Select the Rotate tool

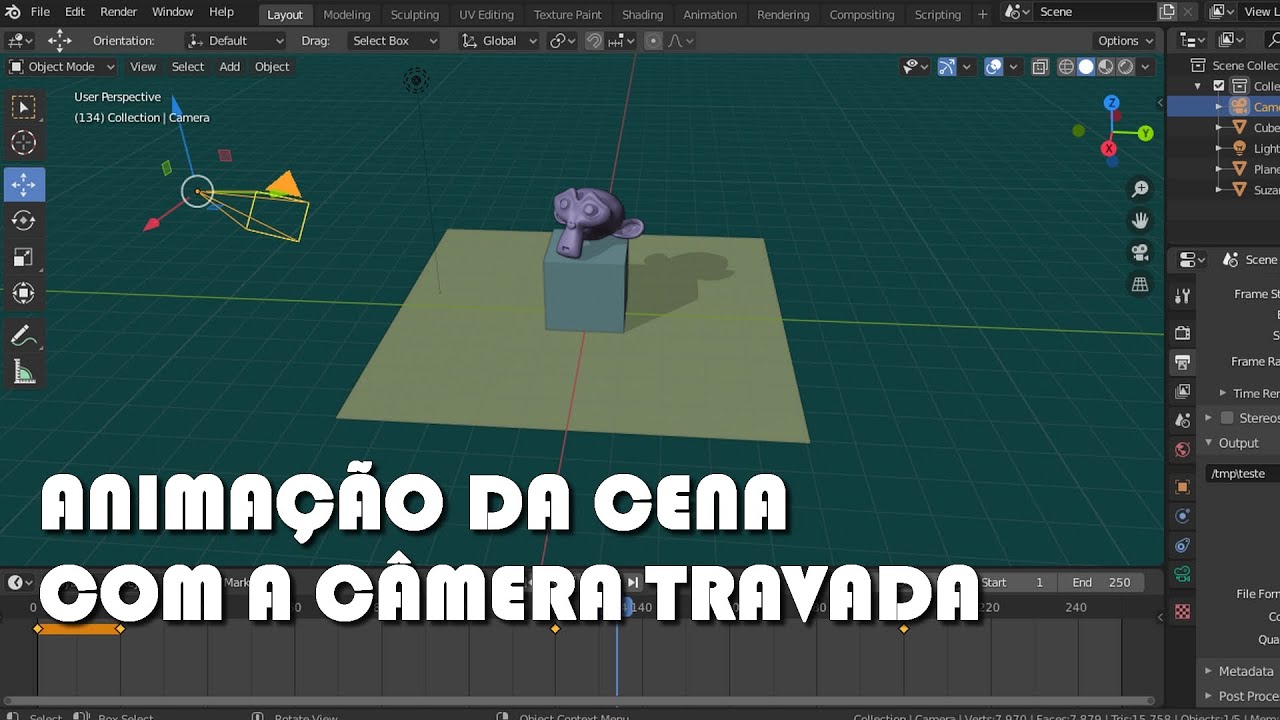24,221
